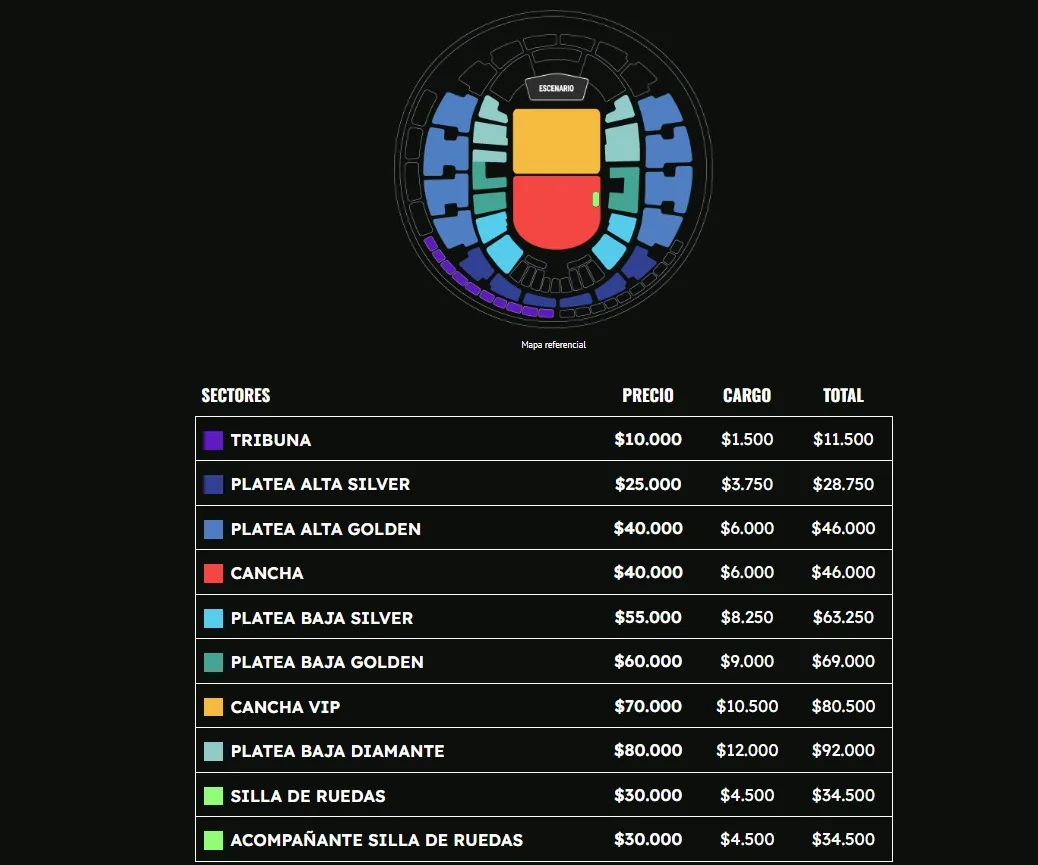The width and height of the screenshot is (1038, 865).
Task: Click the Cancha VIP yellow legend swatch
Action: [213, 707]
